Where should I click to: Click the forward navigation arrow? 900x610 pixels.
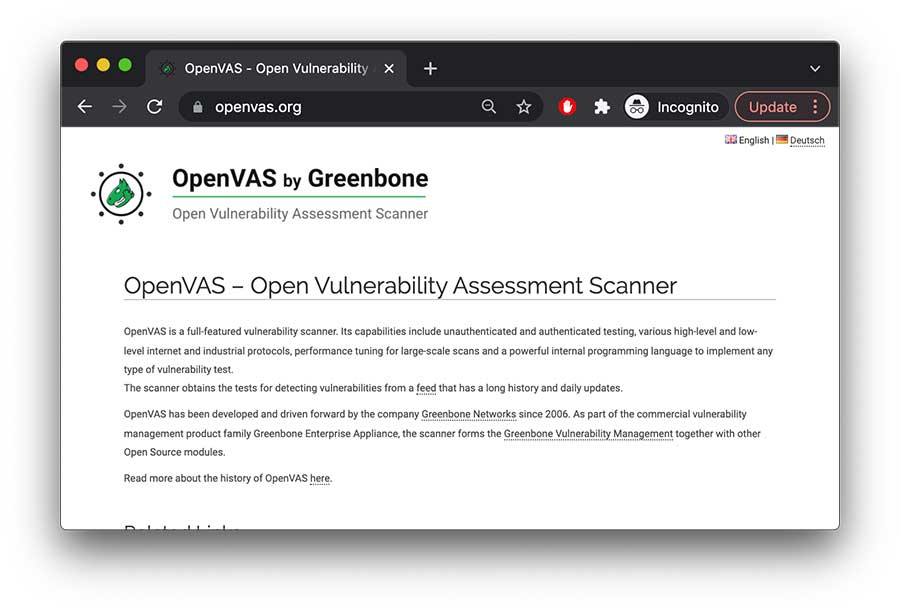[x=119, y=106]
